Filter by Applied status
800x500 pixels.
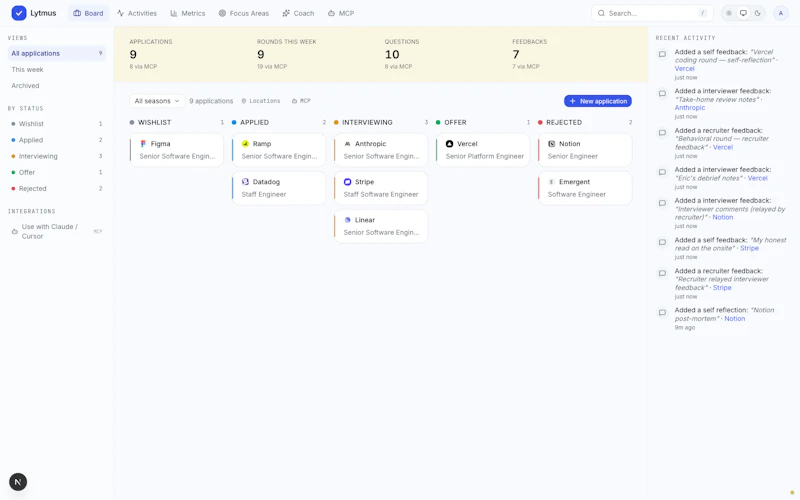pos(57,140)
